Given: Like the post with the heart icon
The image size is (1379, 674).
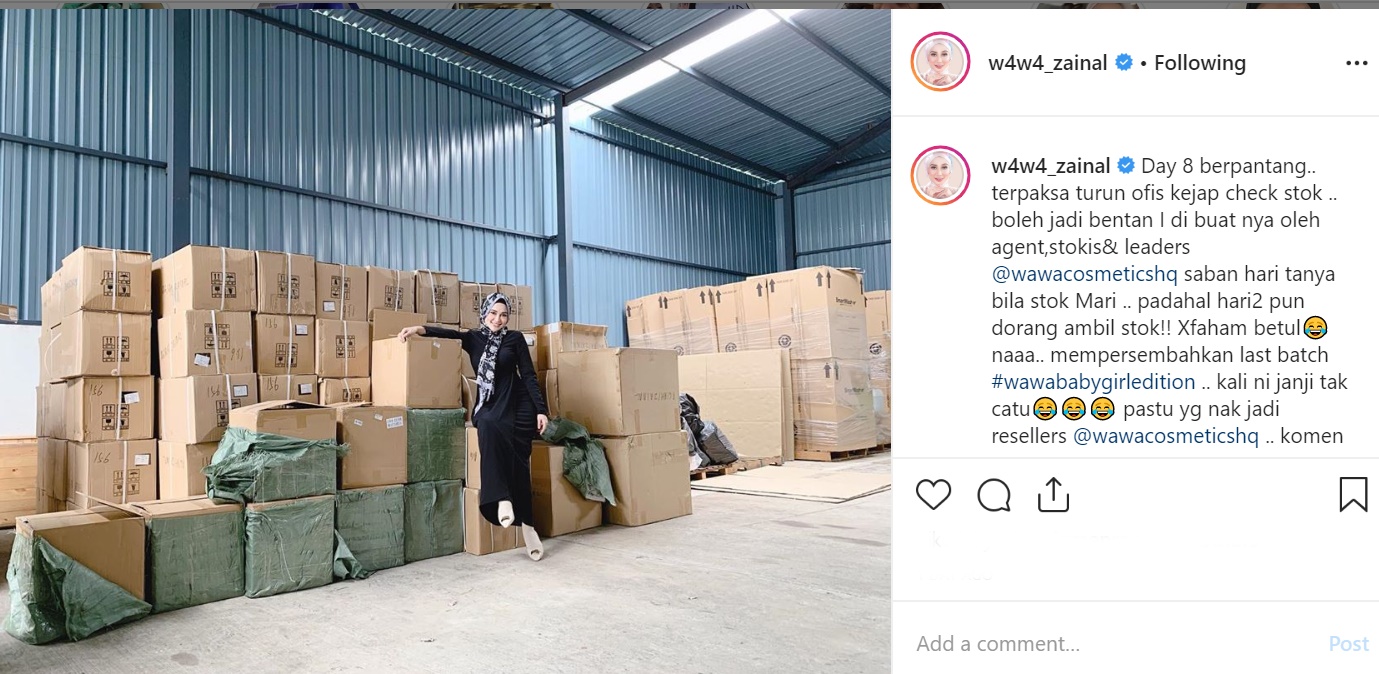Looking at the screenshot, I should [933, 494].
